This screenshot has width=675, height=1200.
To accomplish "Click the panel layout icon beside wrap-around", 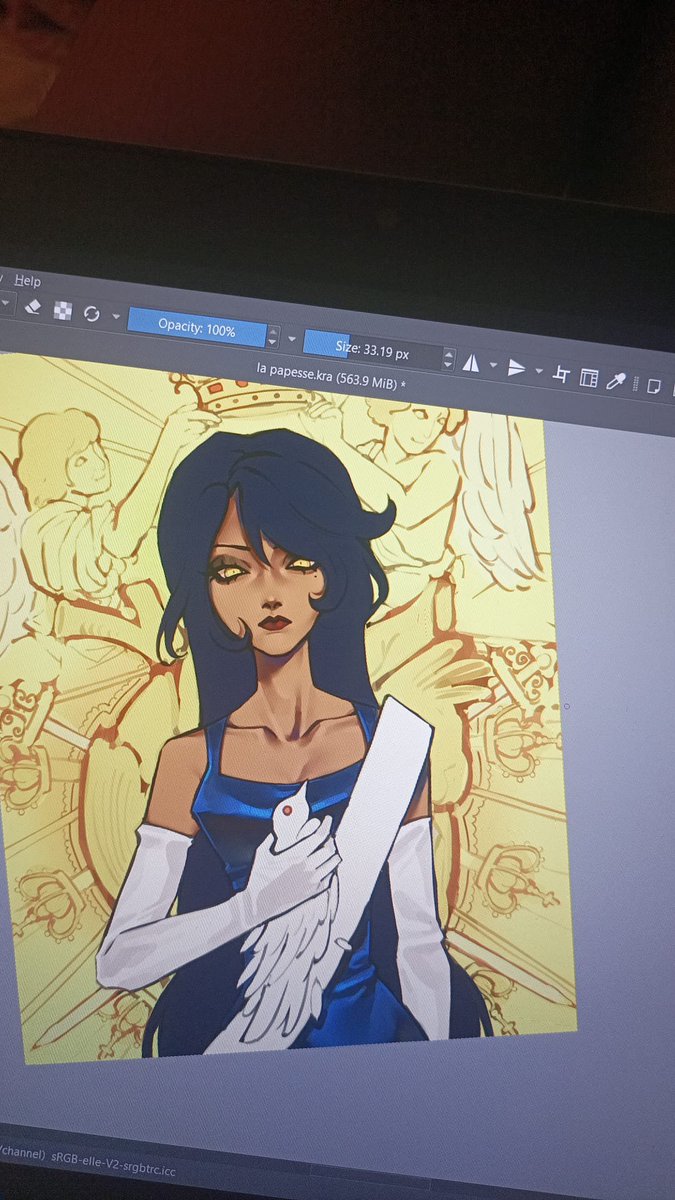I will 589,378.
